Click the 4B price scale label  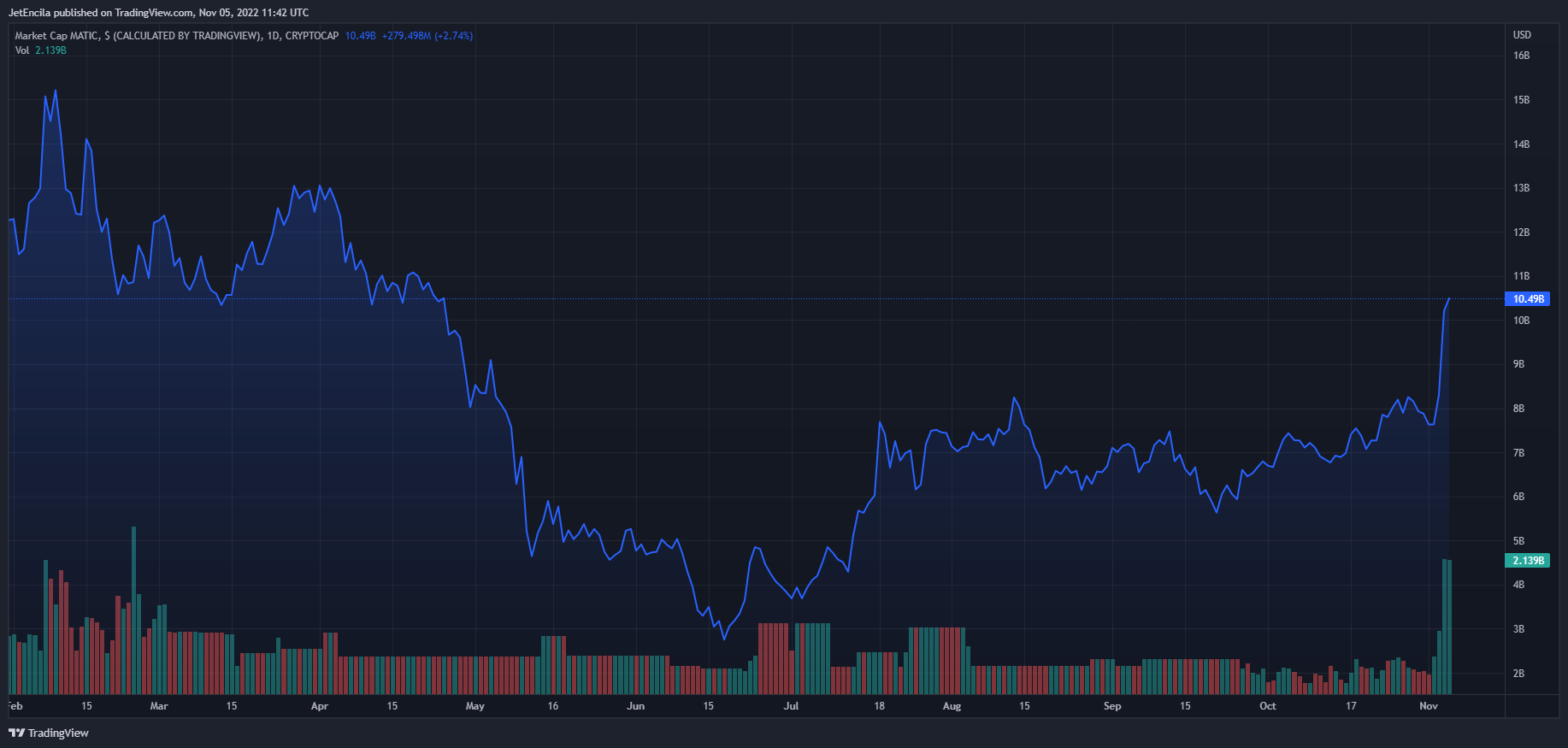tap(1518, 585)
